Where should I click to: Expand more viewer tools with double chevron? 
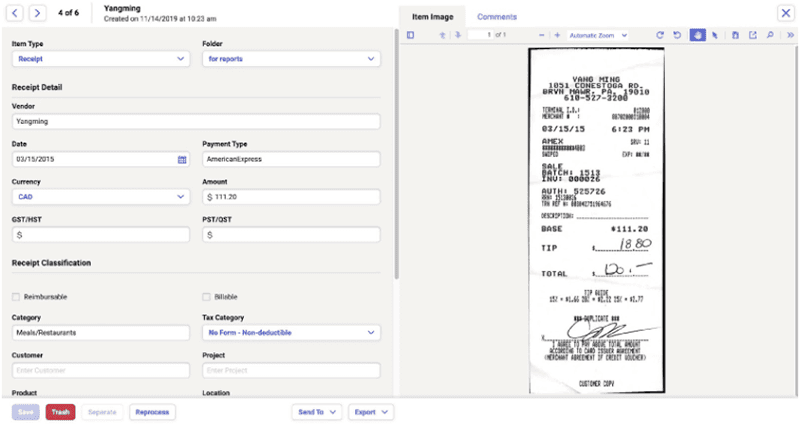790,35
